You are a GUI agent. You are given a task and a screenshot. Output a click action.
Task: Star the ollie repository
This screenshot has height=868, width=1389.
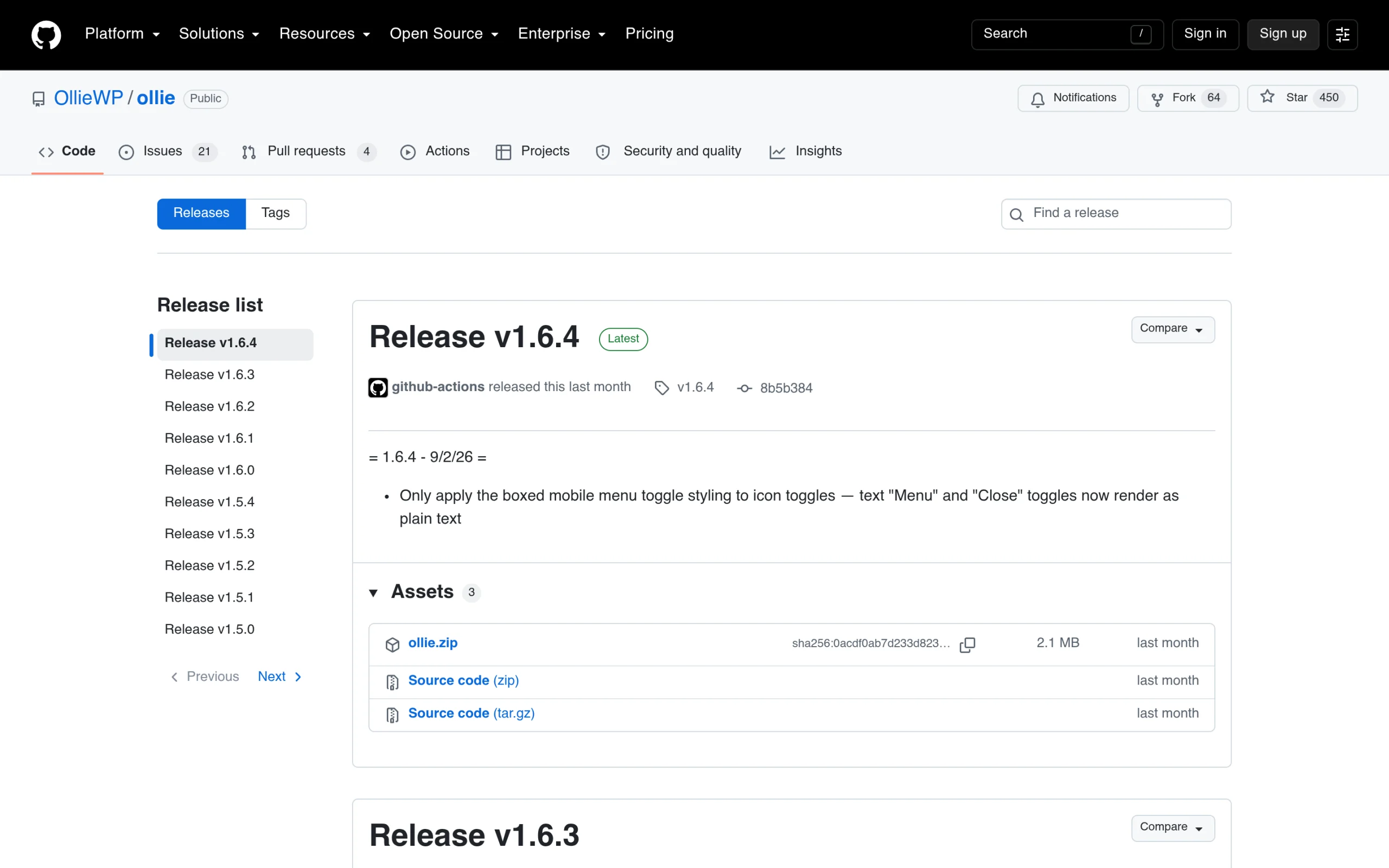(x=1302, y=98)
